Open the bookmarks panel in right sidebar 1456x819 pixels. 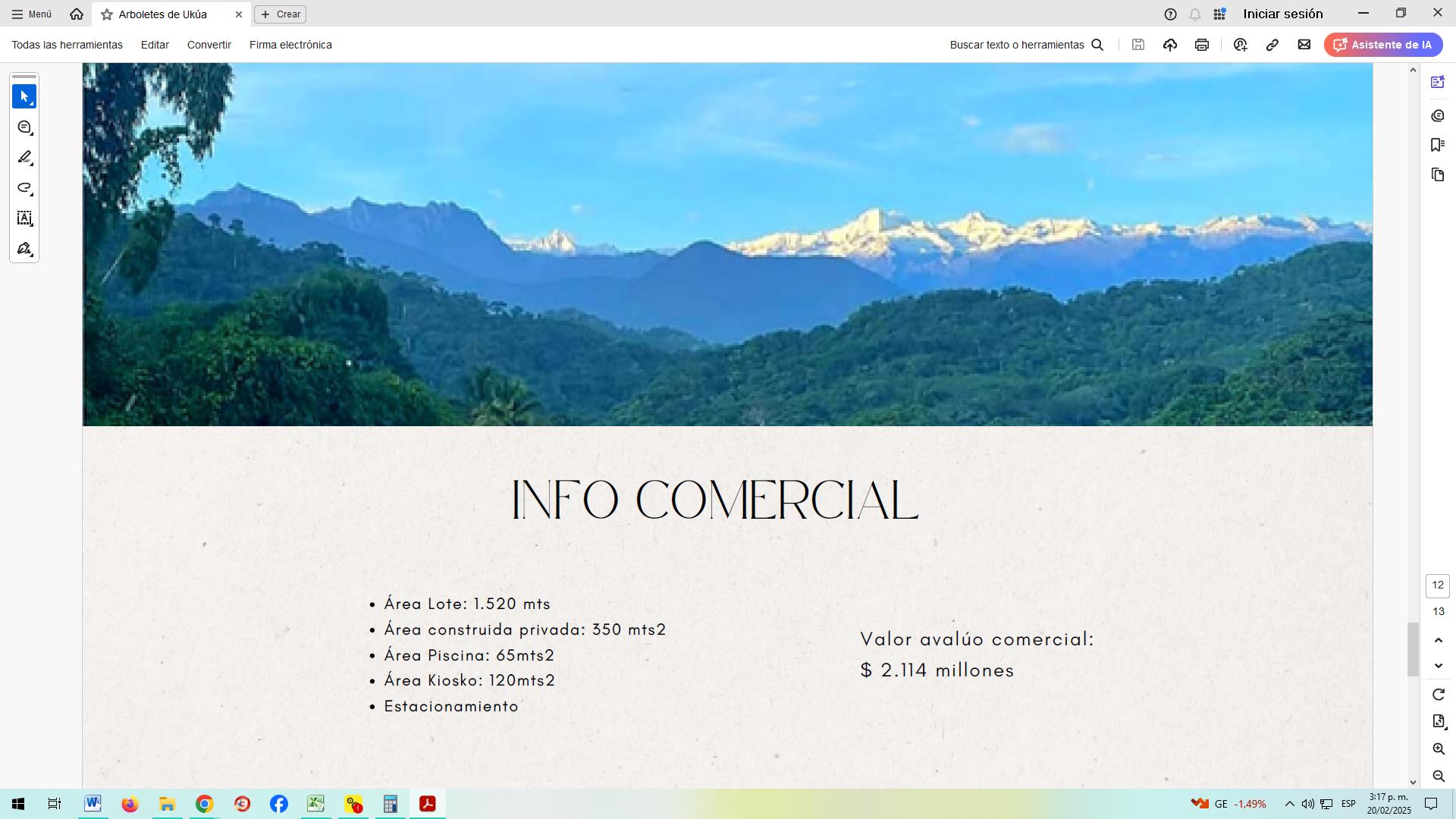(x=1438, y=145)
